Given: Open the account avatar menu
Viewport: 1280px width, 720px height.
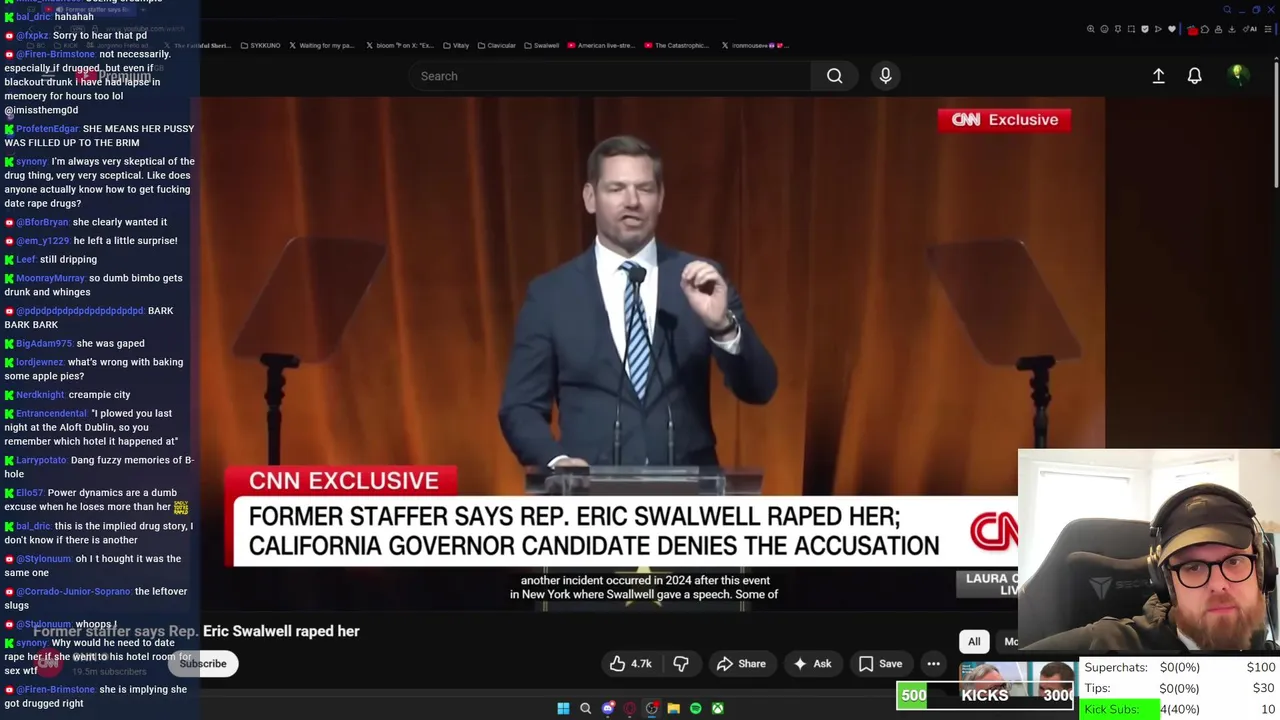Looking at the screenshot, I should (1237, 75).
